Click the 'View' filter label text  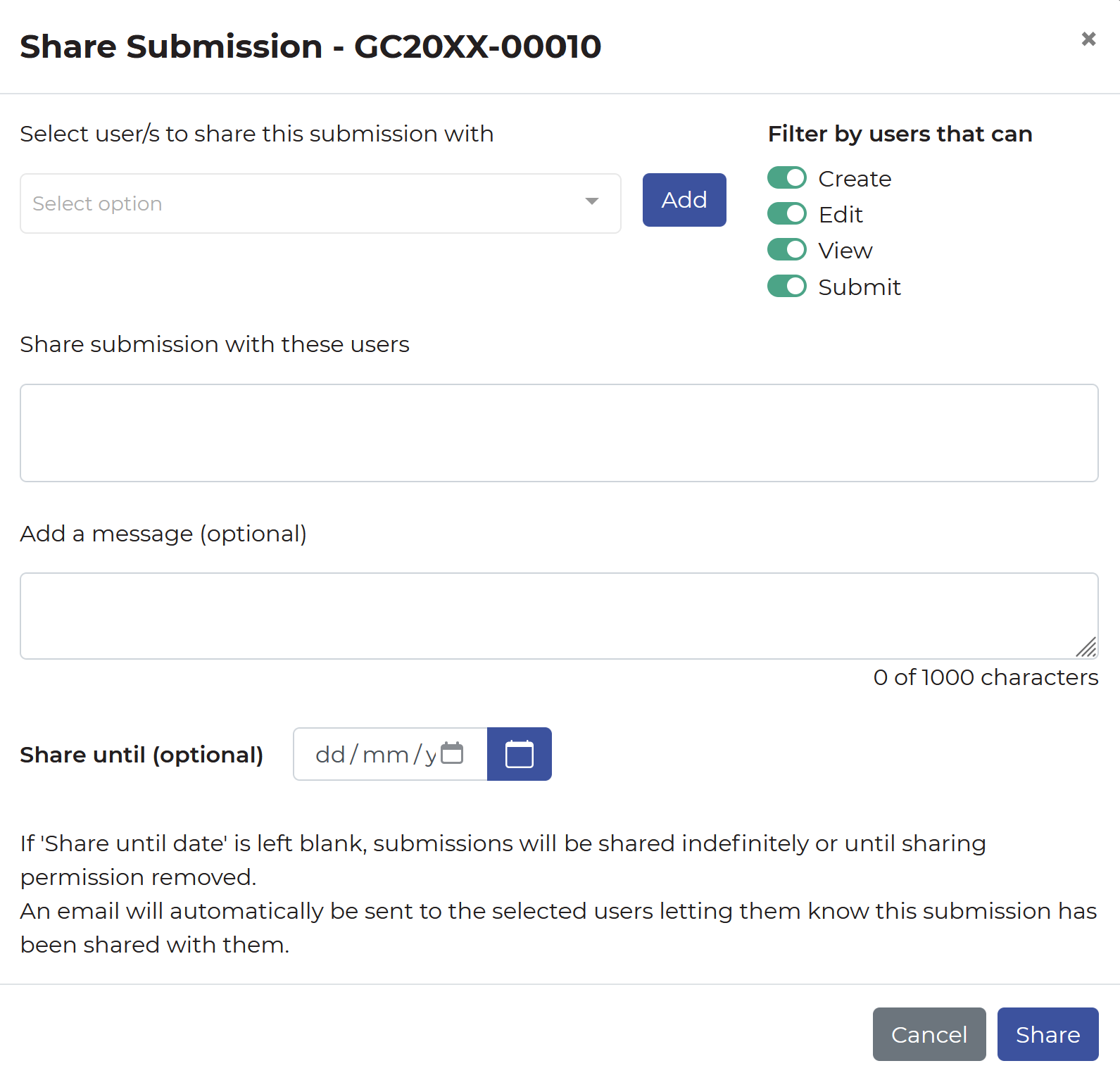[x=845, y=251]
